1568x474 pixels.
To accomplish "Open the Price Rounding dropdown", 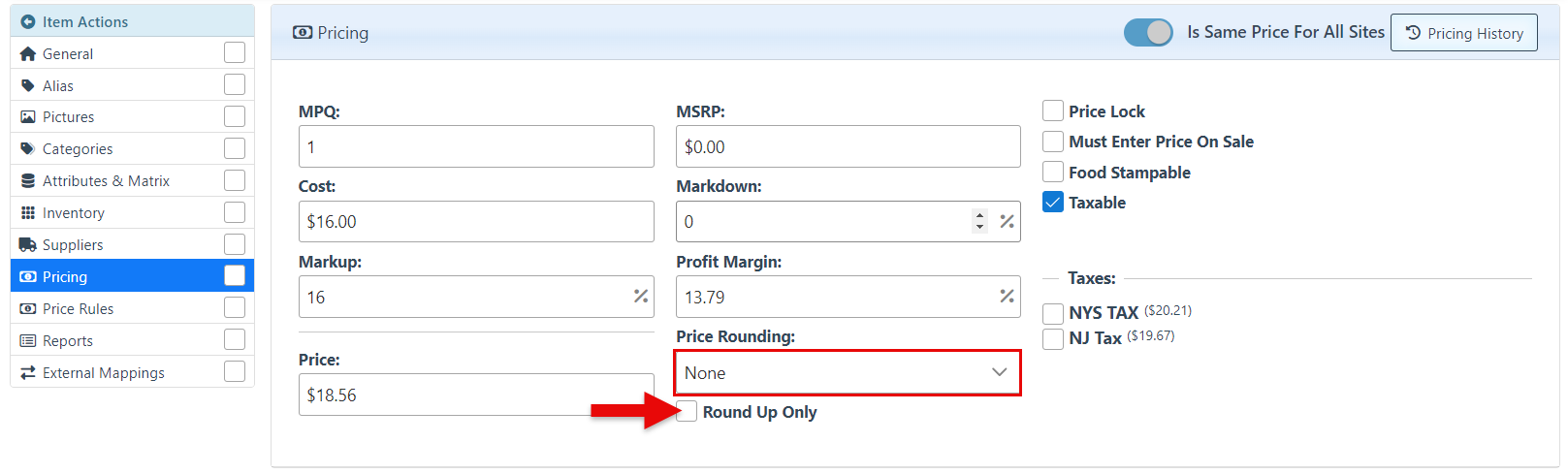I will [x=848, y=373].
